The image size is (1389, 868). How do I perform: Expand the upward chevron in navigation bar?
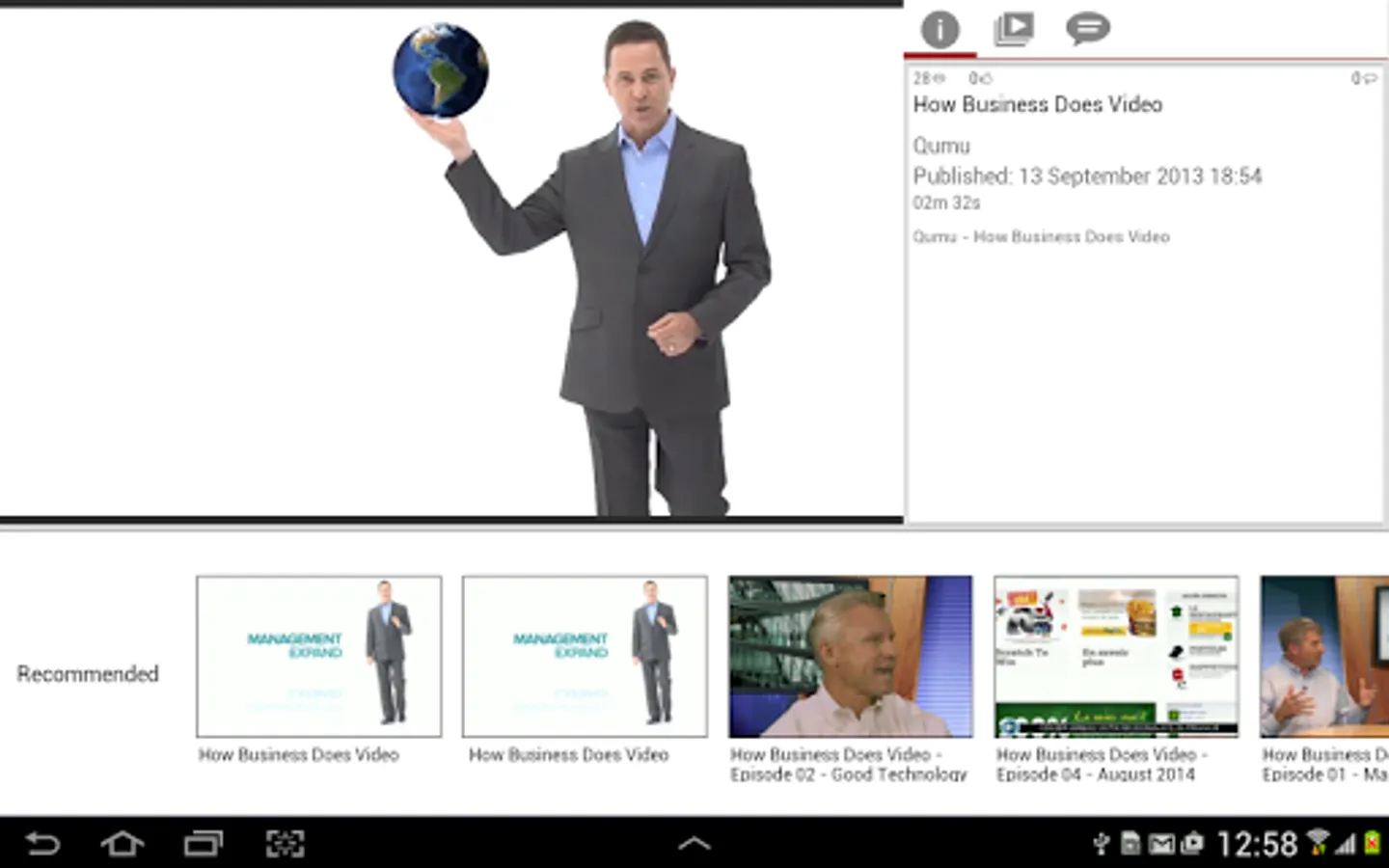[x=694, y=844]
